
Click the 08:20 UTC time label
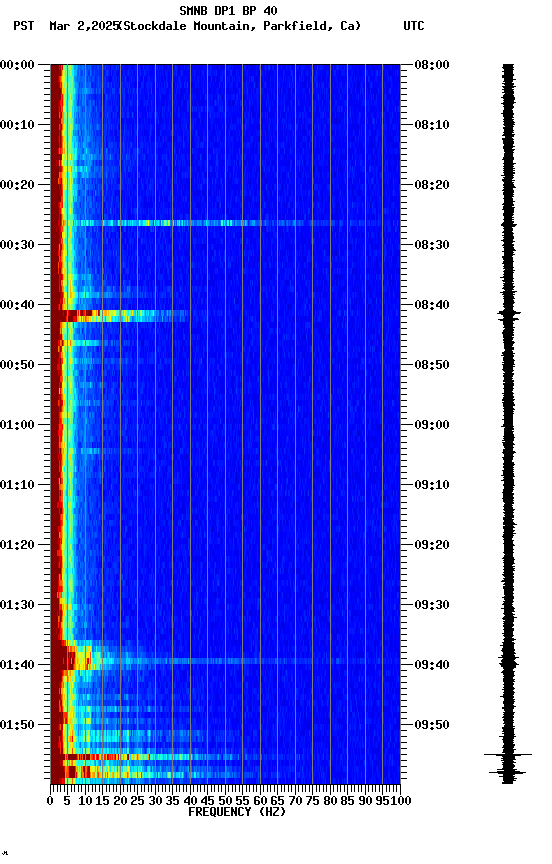[x=432, y=185]
